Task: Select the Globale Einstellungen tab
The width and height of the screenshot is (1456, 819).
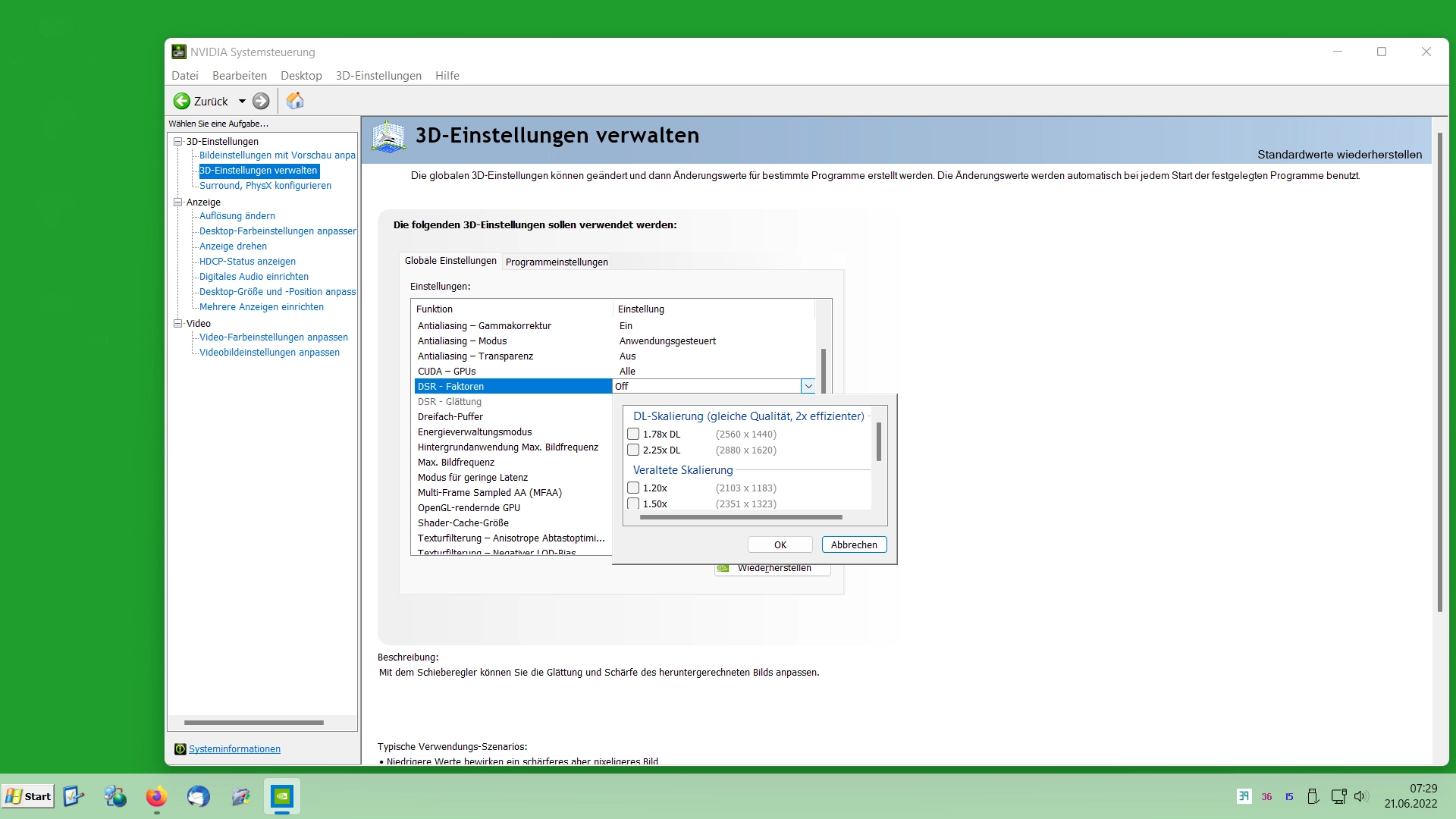Action: 450,261
